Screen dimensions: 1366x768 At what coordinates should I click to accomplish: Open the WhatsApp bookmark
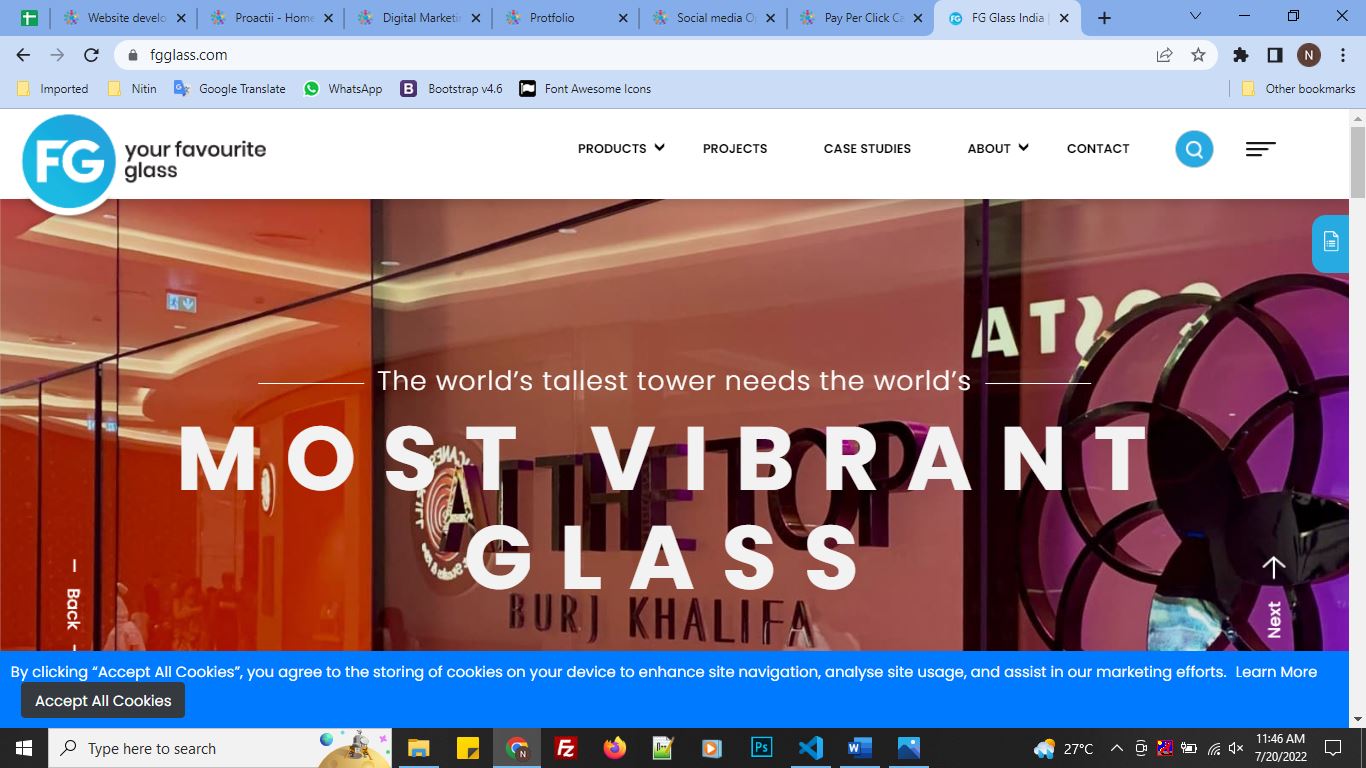(343, 89)
